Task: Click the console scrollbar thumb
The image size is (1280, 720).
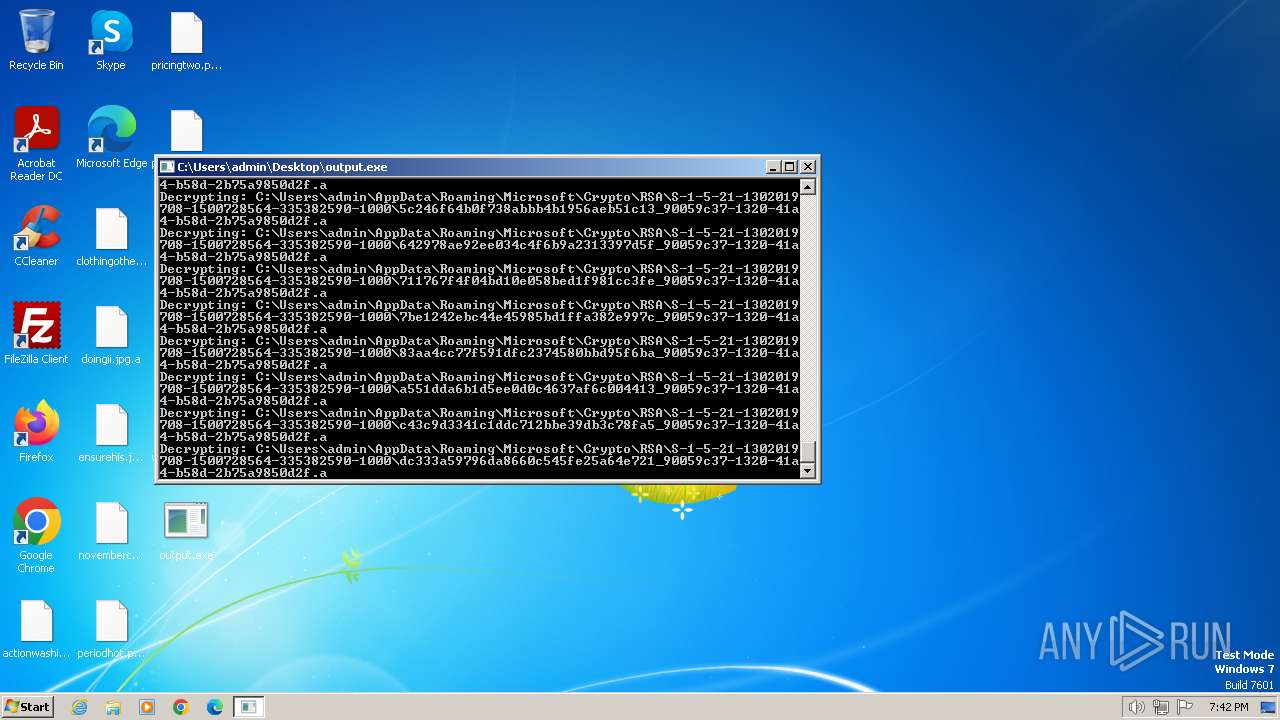Action: [x=808, y=451]
